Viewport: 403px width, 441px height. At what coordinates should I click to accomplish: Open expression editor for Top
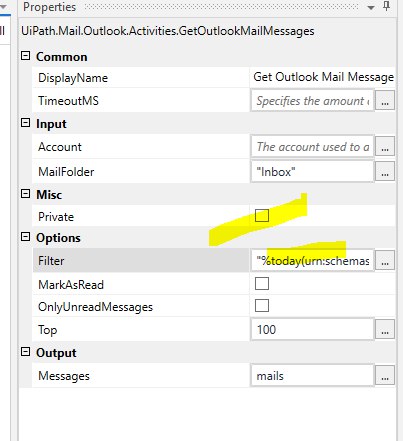point(385,329)
